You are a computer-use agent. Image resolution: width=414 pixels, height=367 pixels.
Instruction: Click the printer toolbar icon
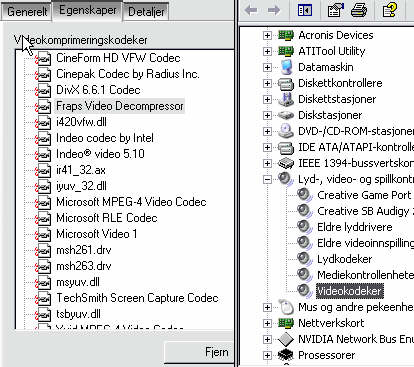[359, 10]
